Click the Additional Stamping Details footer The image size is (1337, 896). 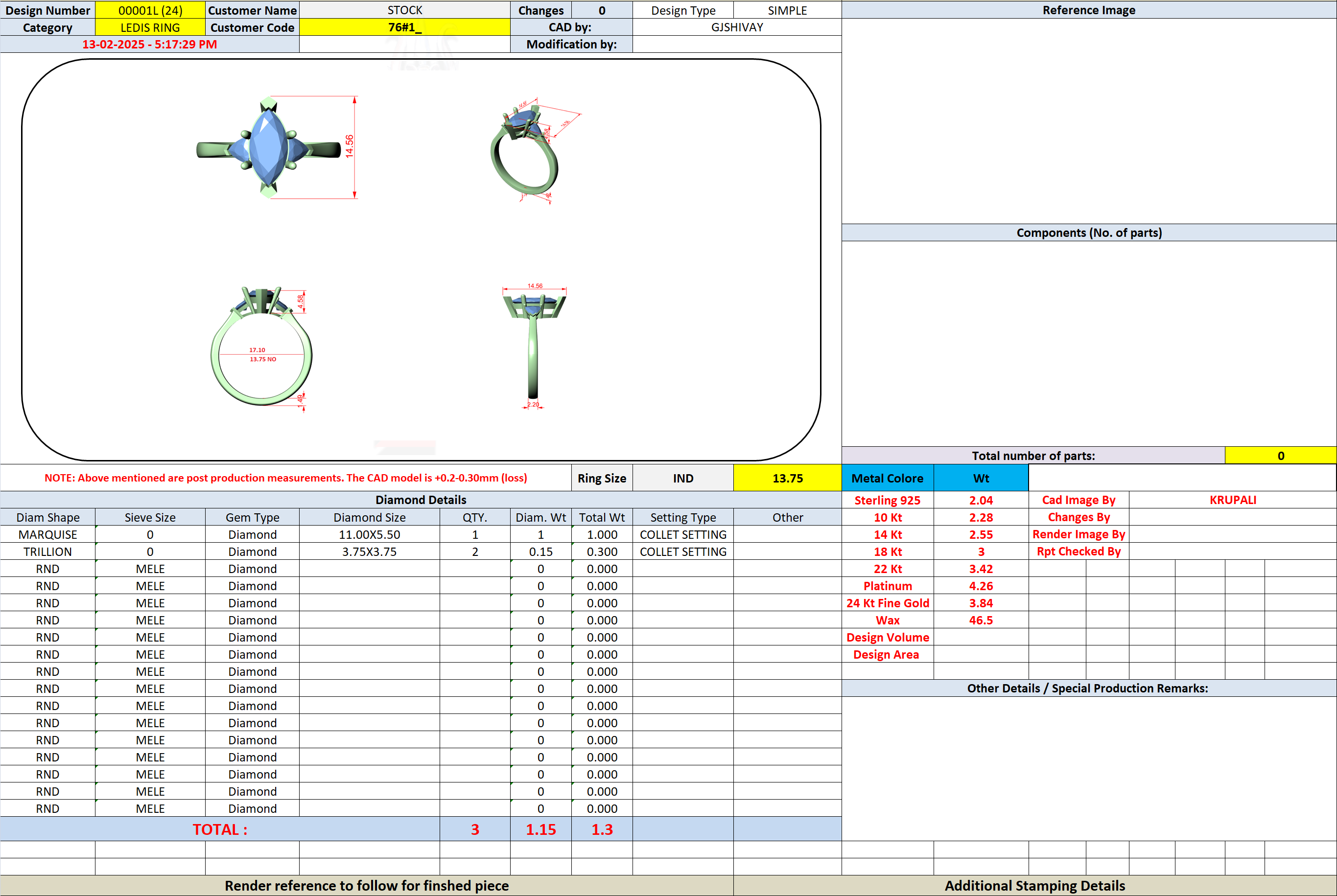[x=1034, y=886]
